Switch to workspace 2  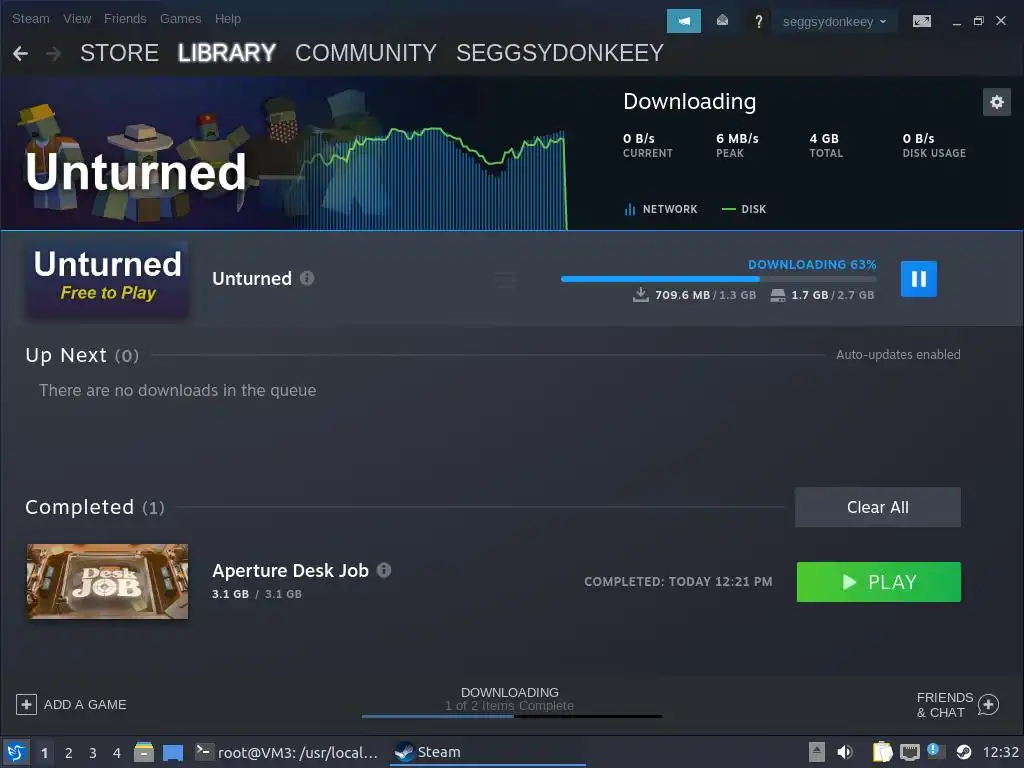[69, 753]
